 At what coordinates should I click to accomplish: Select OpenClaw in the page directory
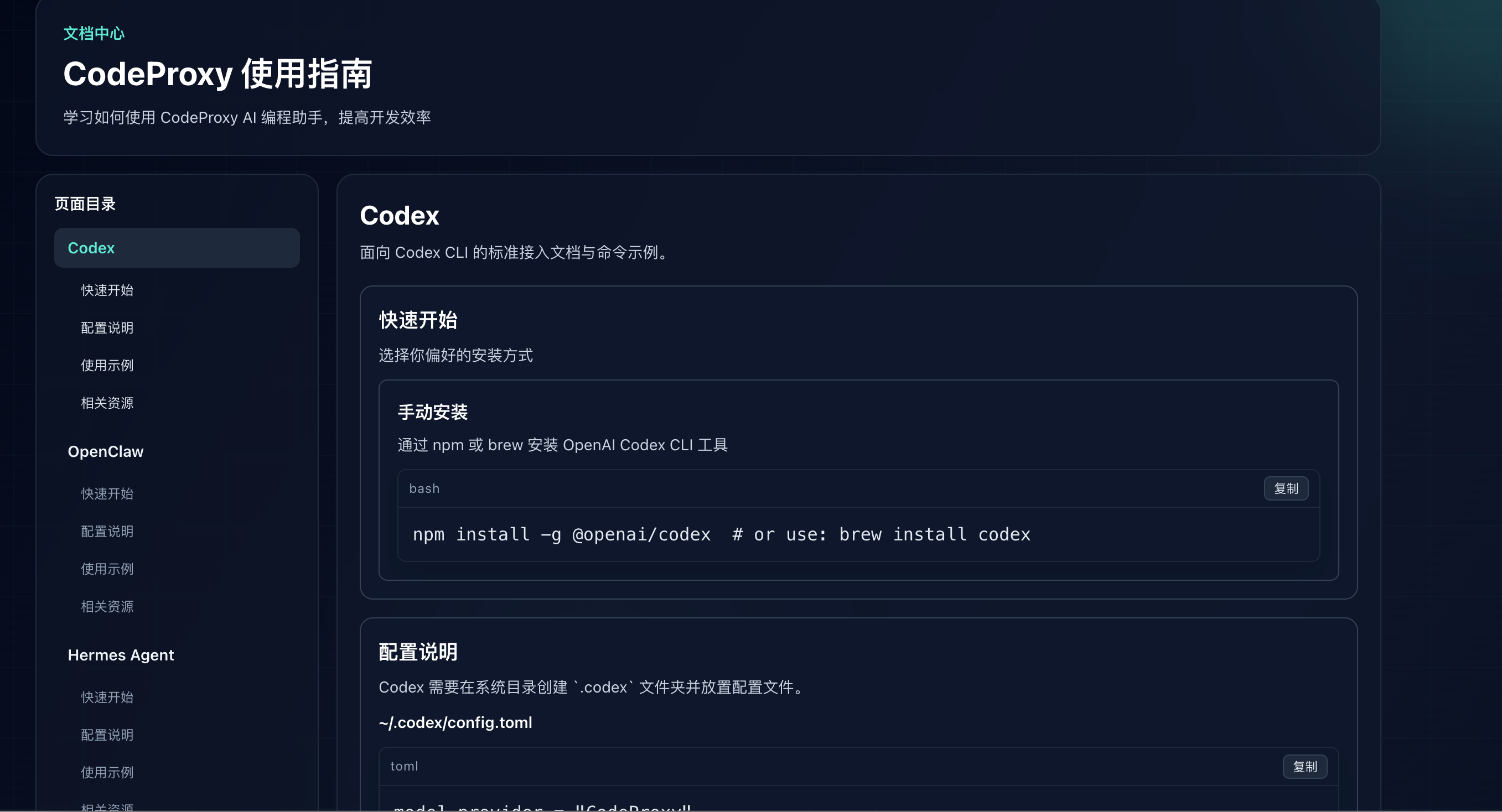pyautogui.click(x=106, y=452)
